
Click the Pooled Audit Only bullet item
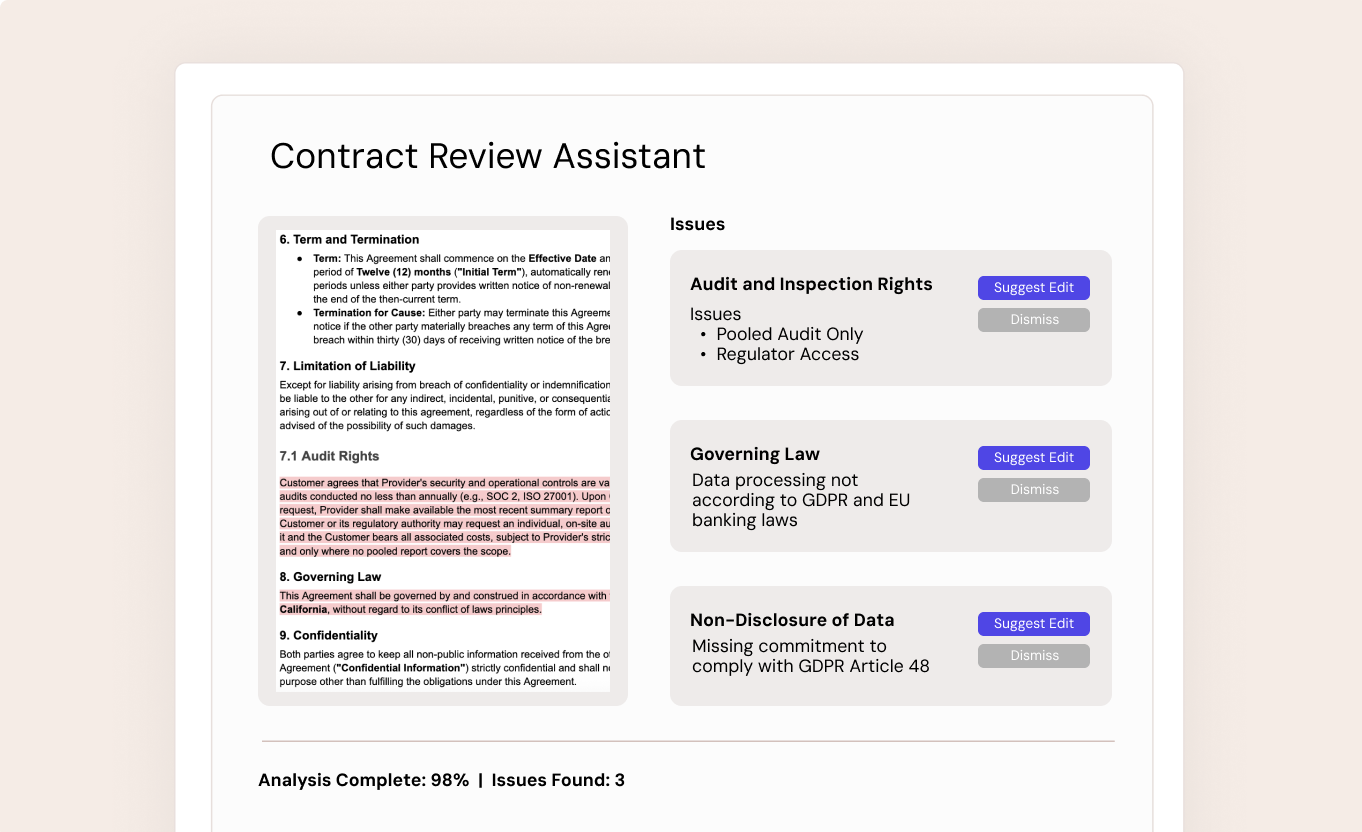[790, 333]
